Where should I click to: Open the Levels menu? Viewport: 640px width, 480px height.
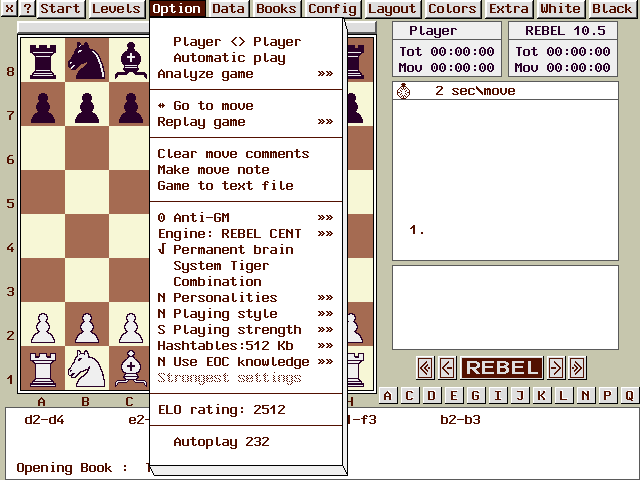116,9
